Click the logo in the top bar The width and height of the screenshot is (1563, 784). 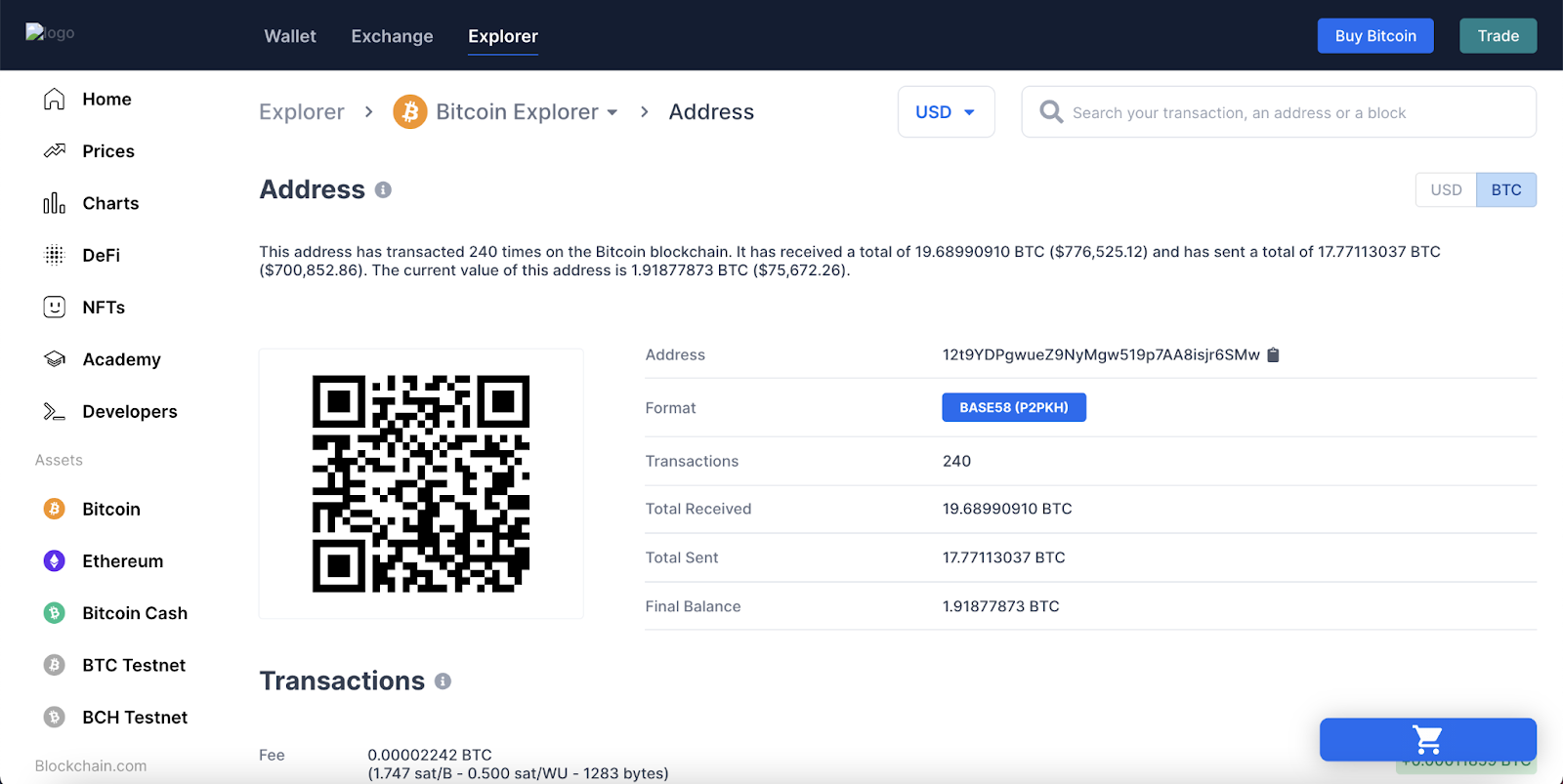pyautogui.click(x=50, y=32)
